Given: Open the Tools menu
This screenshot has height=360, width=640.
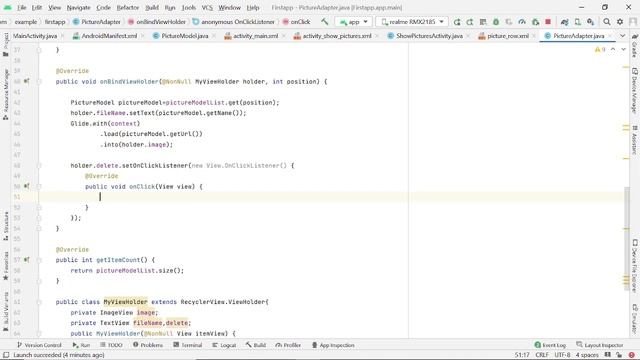Looking at the screenshot, I should (x=189, y=7).
